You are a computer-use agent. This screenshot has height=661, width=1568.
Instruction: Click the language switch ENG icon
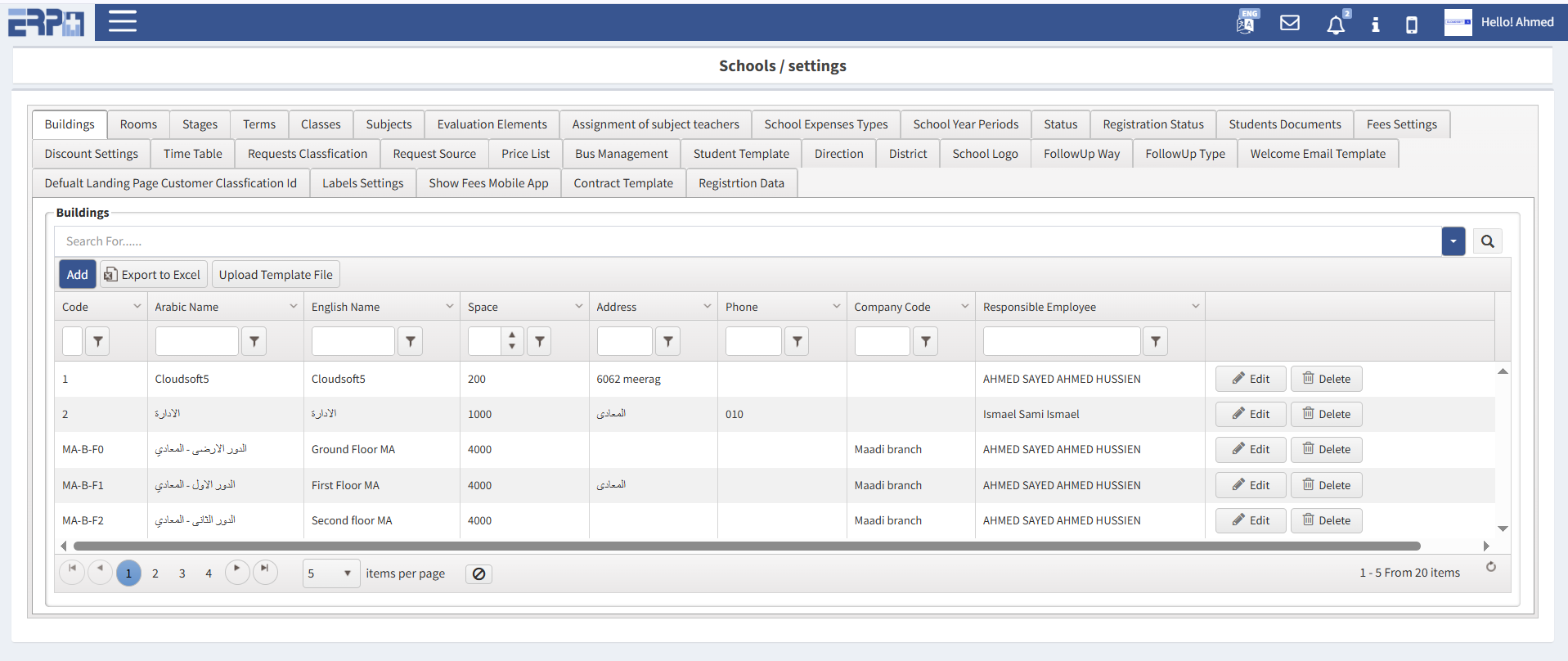tap(1247, 22)
